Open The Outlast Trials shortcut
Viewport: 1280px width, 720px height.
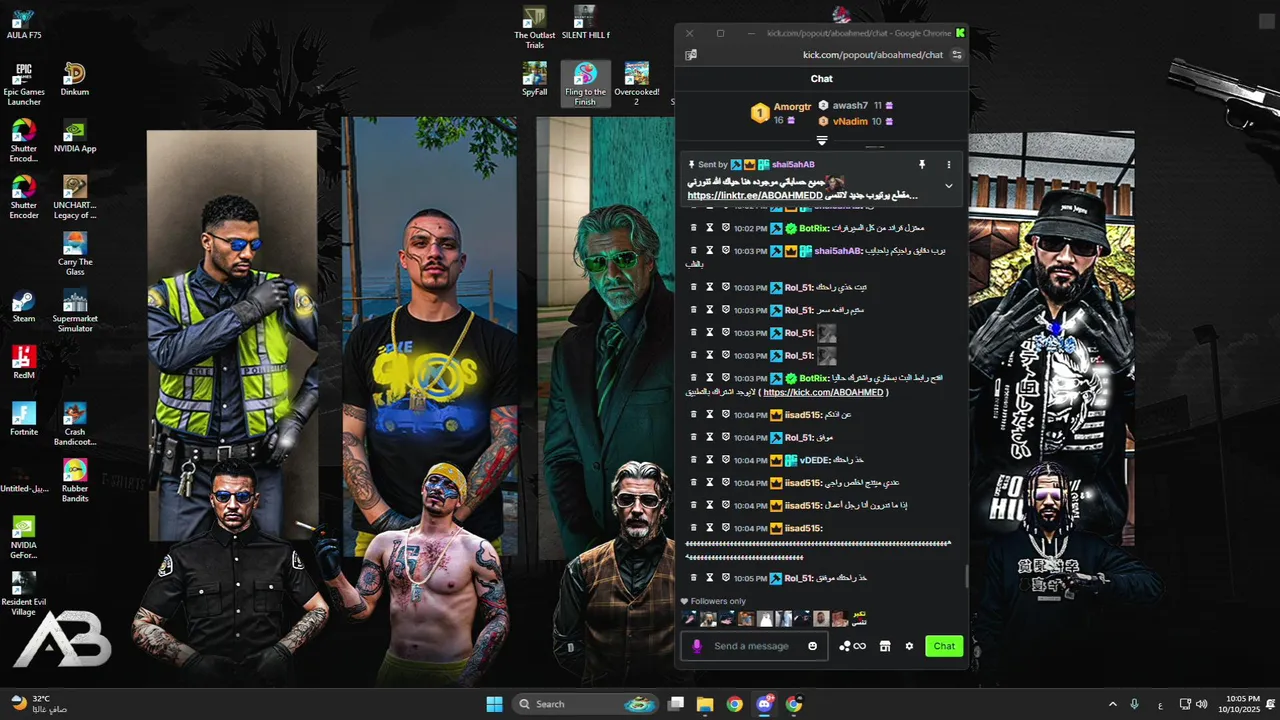point(535,28)
